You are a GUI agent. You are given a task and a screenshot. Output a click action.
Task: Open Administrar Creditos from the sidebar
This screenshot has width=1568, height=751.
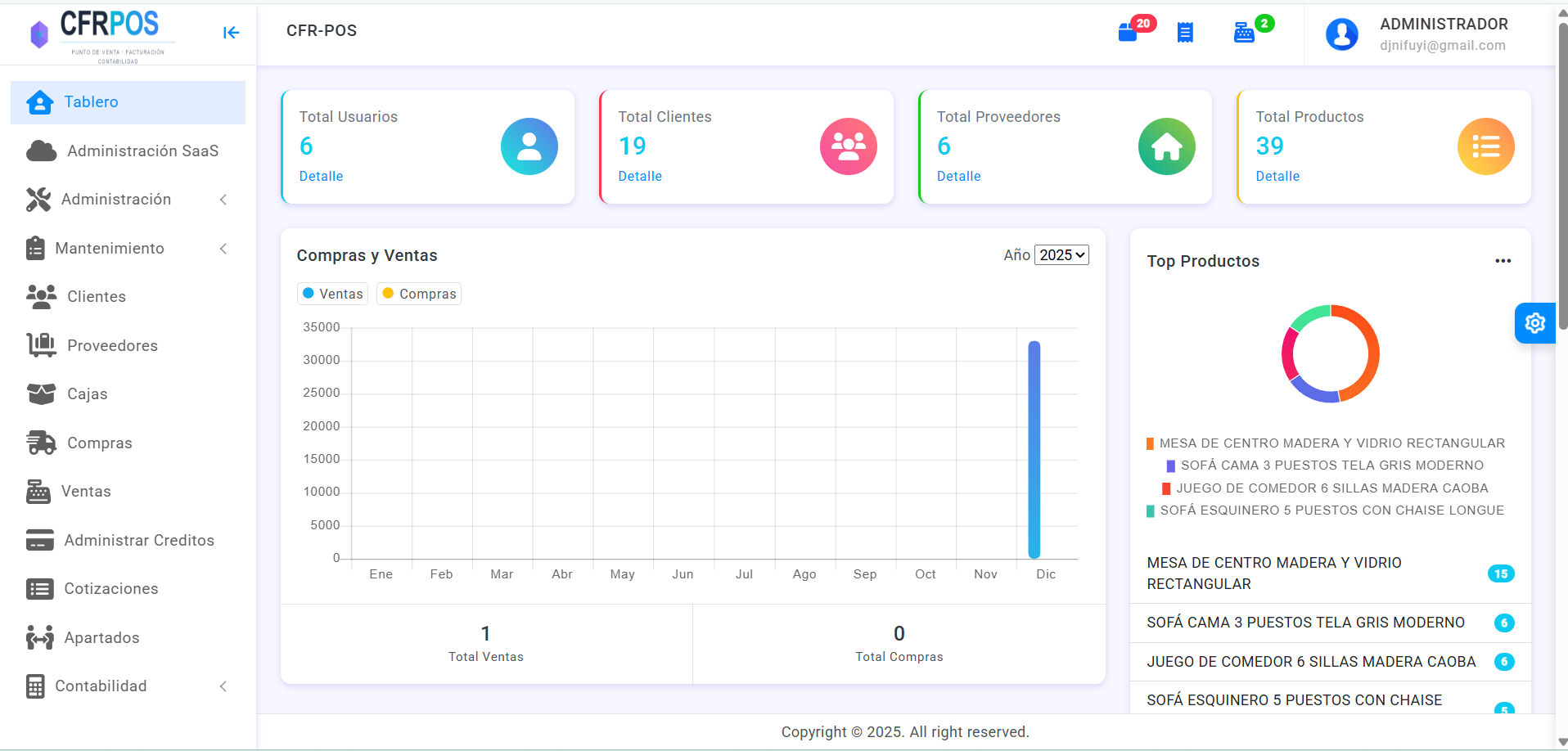pyautogui.click(x=128, y=540)
